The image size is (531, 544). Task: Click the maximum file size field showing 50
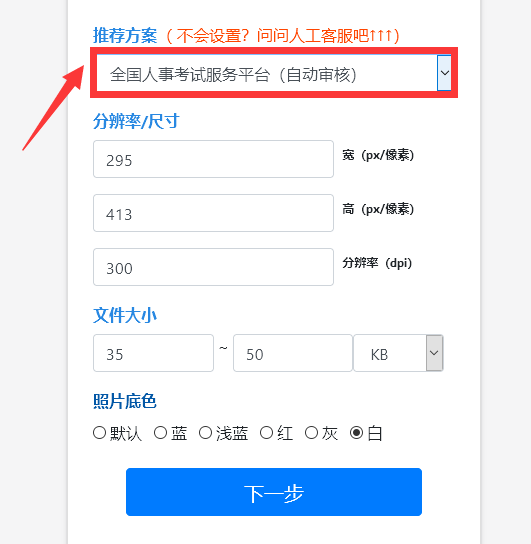coord(293,353)
